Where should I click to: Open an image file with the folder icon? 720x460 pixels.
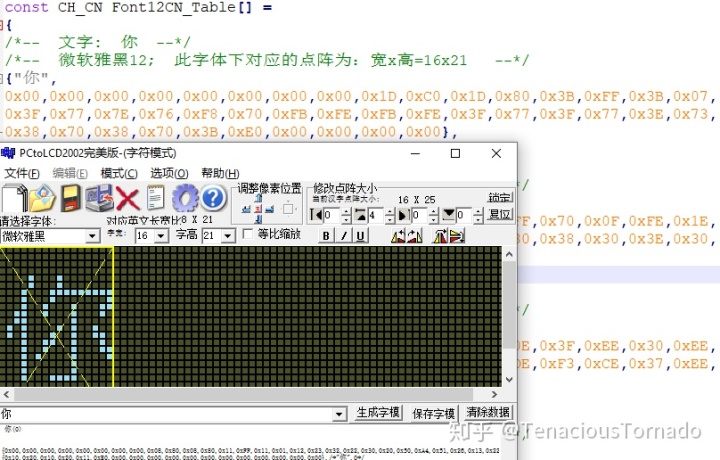click(x=42, y=198)
